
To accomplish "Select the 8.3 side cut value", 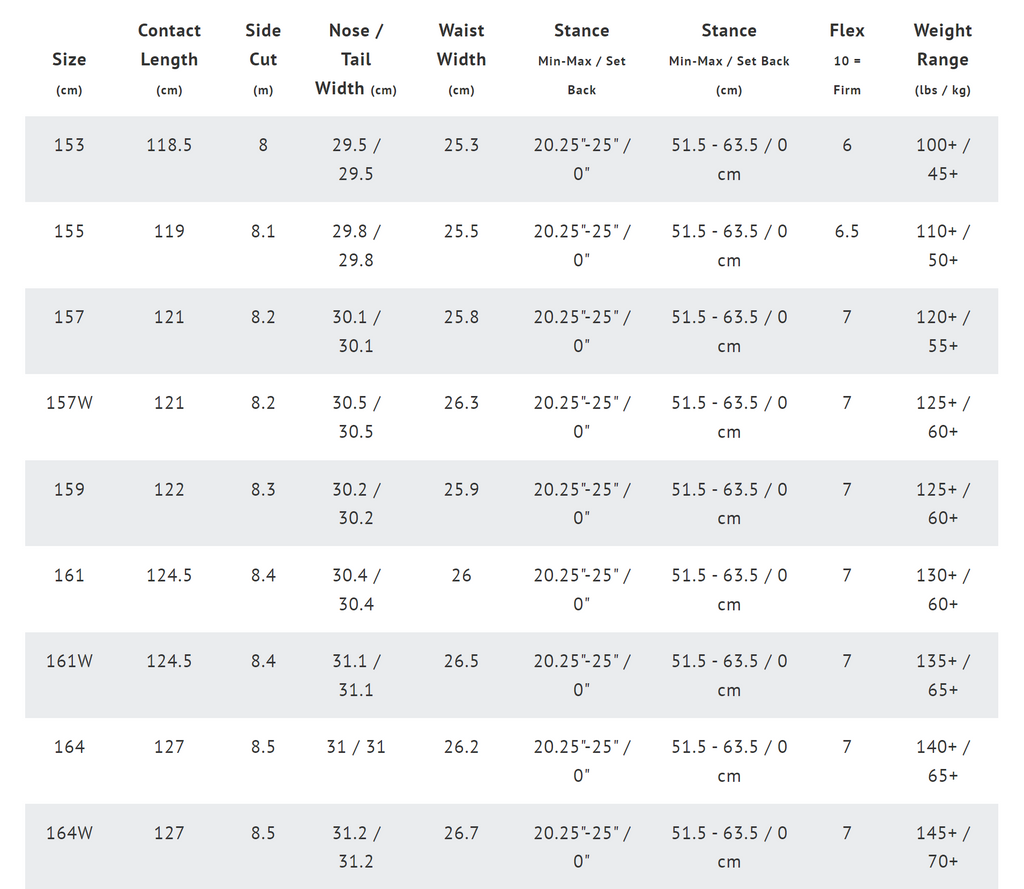I will [x=263, y=489].
